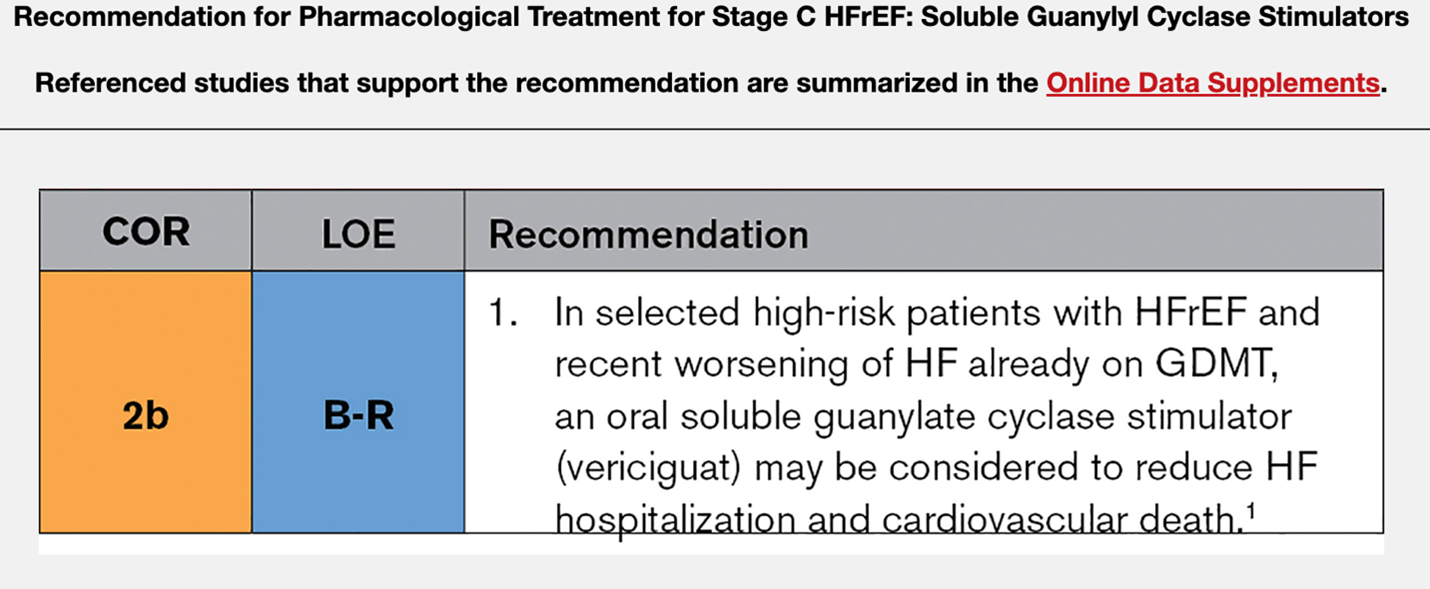
Task: Select the LOE column header
Action: coord(358,233)
